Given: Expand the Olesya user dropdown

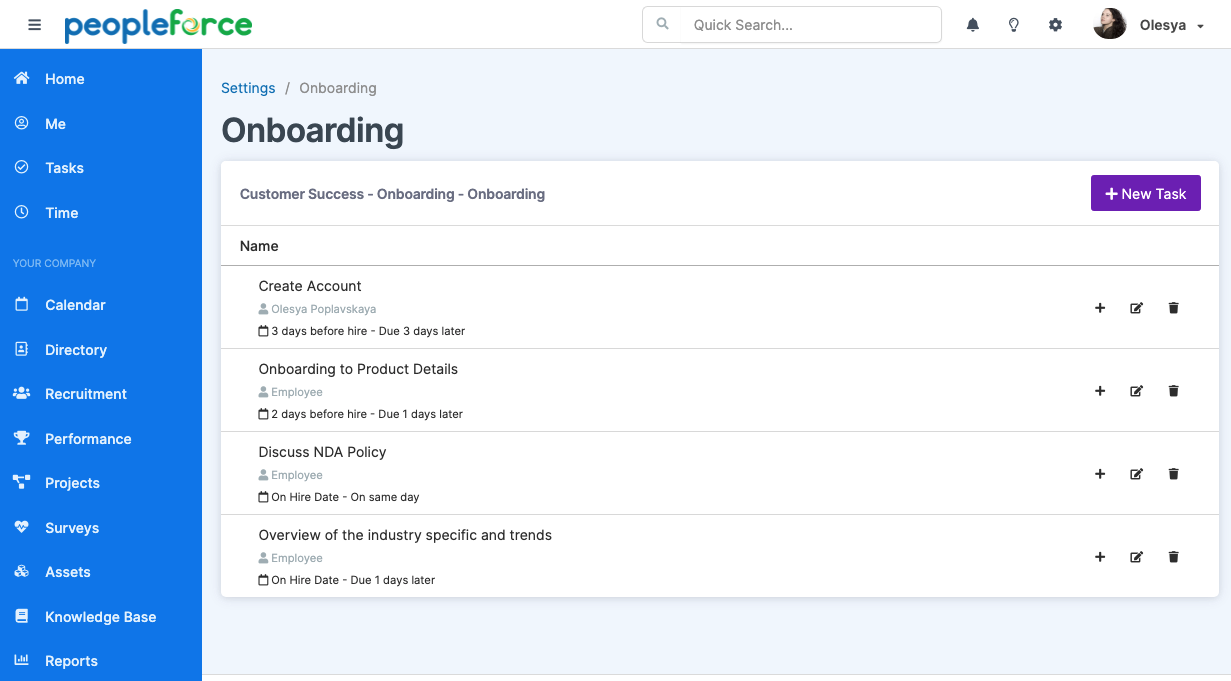Looking at the screenshot, I should click(x=1200, y=26).
